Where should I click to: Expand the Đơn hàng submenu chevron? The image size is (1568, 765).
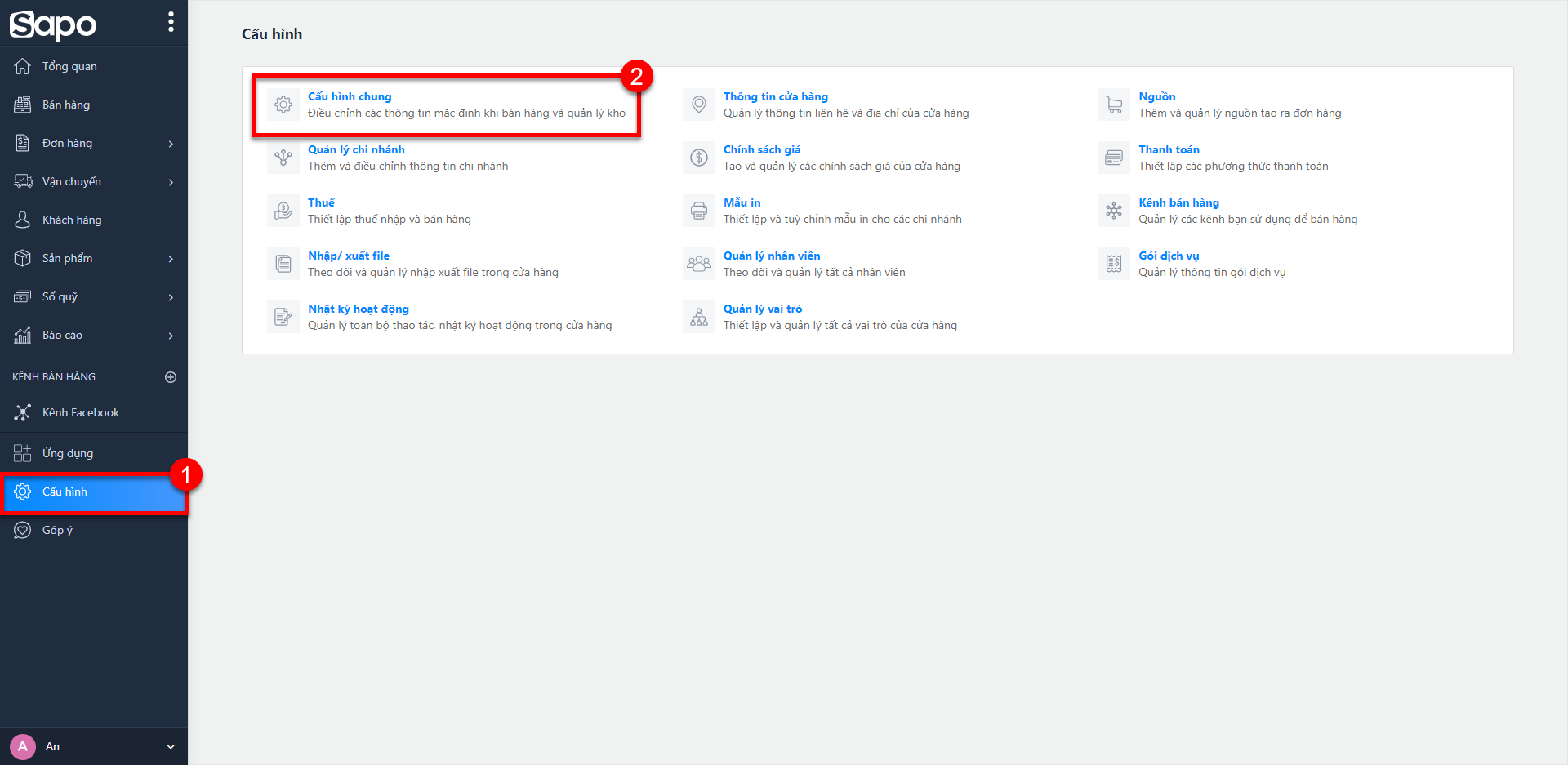pyautogui.click(x=171, y=144)
